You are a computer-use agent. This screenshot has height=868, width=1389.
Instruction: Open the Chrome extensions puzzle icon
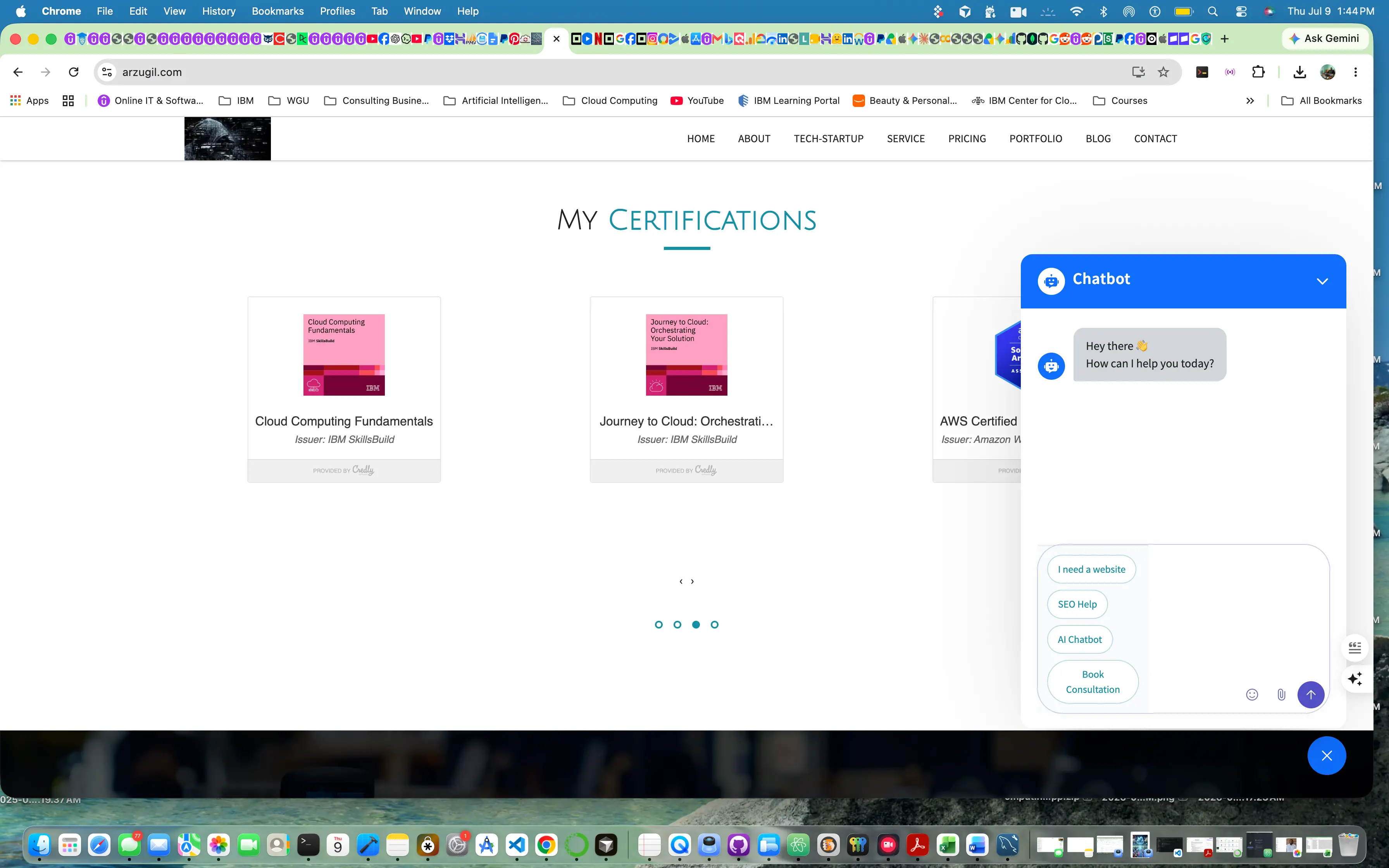tap(1258, 72)
